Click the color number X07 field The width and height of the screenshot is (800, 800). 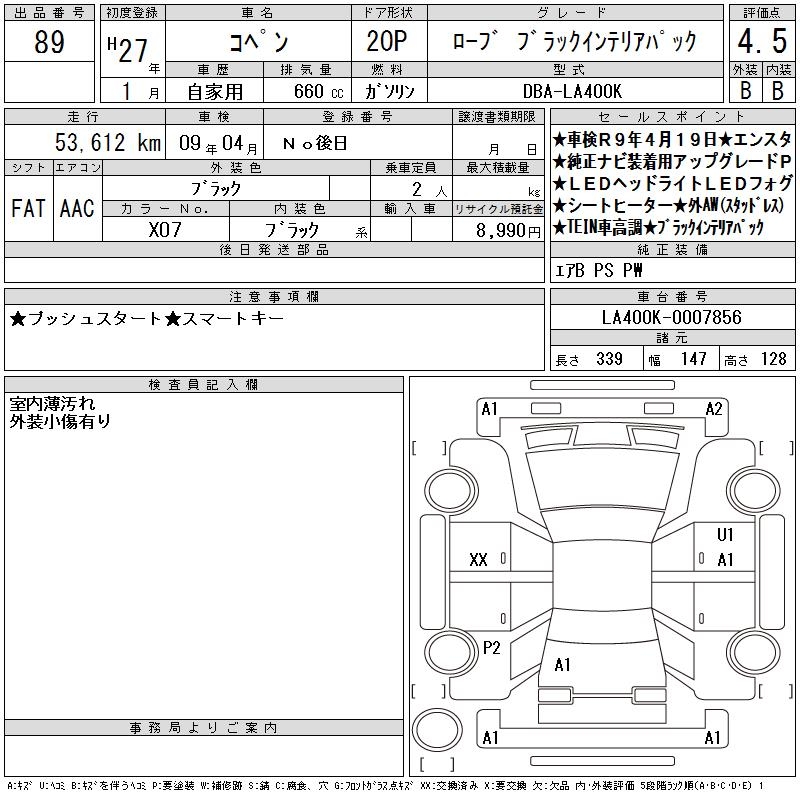pyautogui.click(x=165, y=230)
